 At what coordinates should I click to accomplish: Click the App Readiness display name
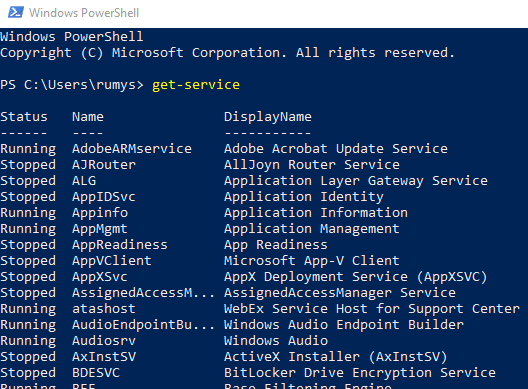[276, 245]
